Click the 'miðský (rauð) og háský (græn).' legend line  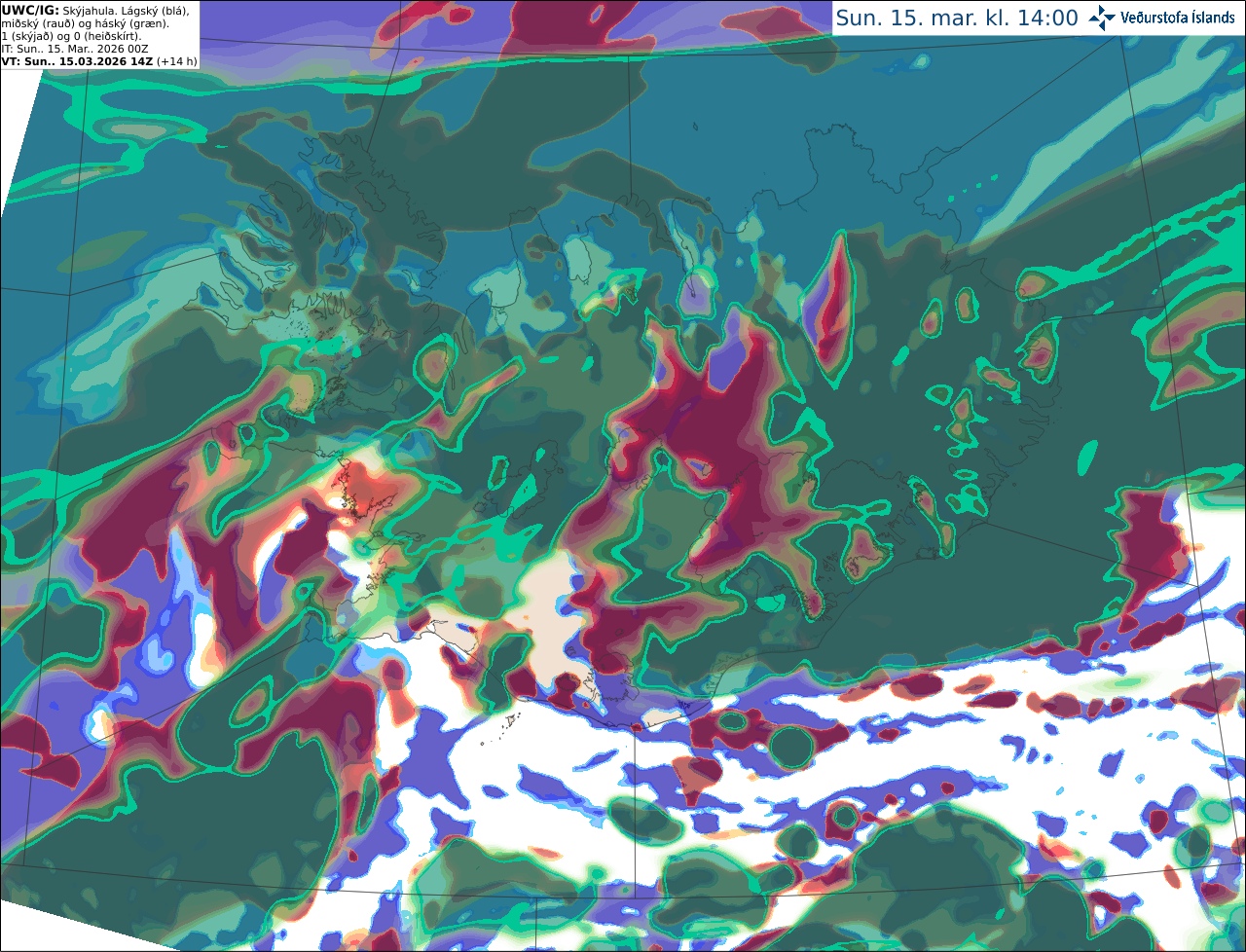click(x=85, y=23)
